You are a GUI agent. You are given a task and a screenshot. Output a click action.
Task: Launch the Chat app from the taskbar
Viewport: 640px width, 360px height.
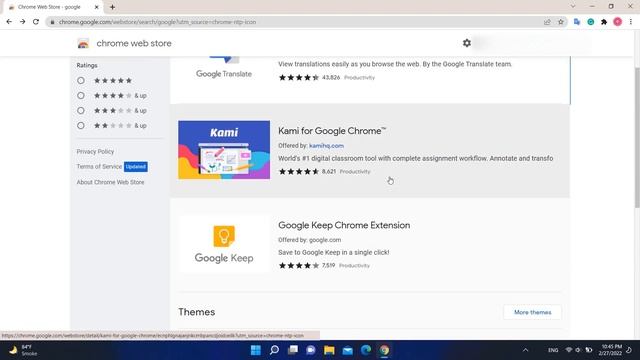point(311,350)
